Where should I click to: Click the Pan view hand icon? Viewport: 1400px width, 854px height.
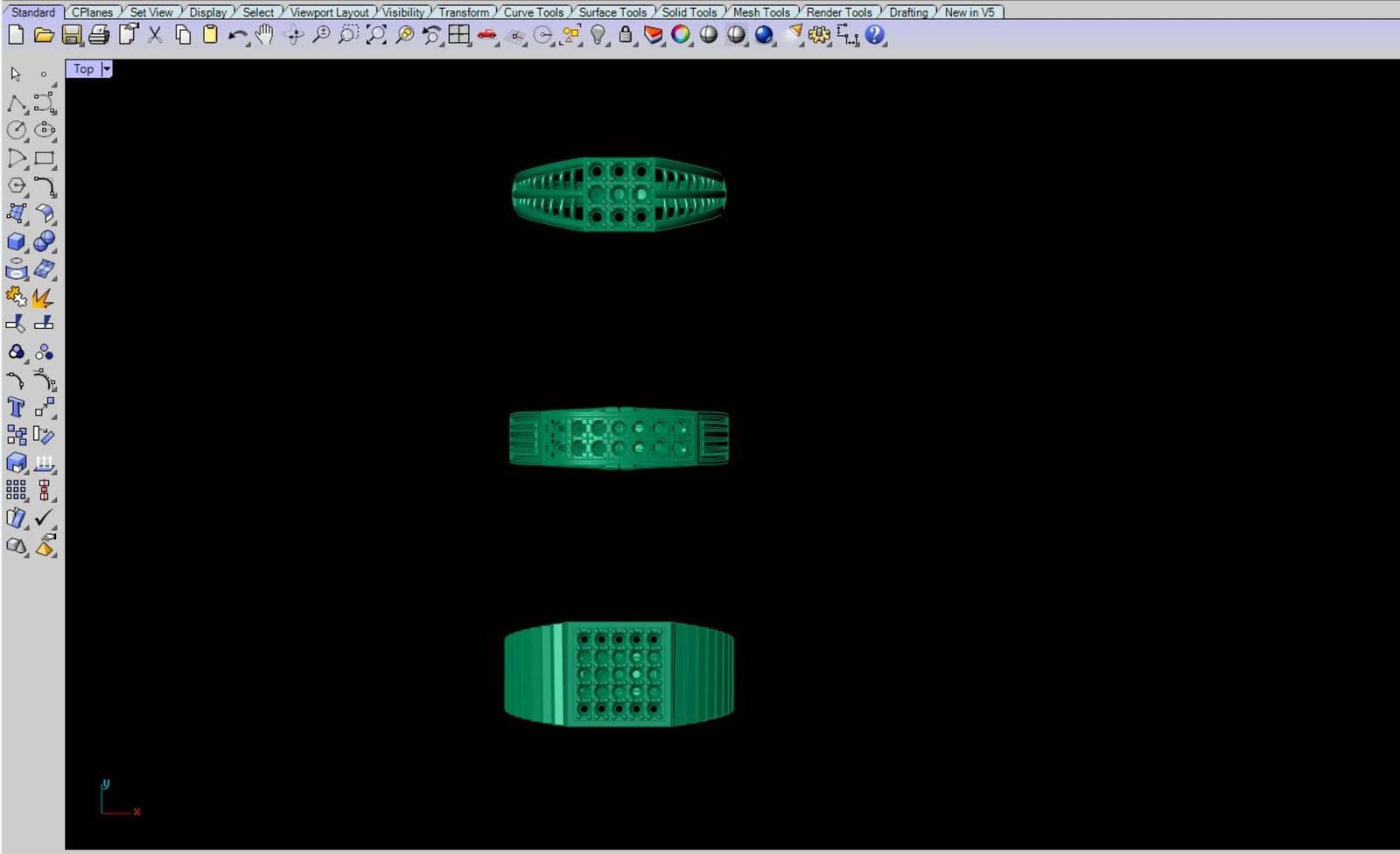(264, 35)
